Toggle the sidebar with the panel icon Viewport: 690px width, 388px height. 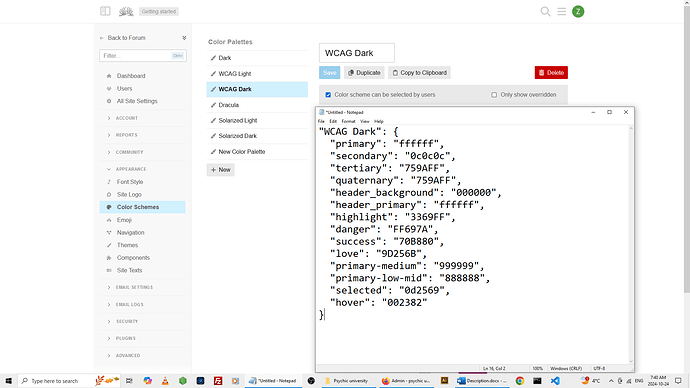[x=105, y=11]
